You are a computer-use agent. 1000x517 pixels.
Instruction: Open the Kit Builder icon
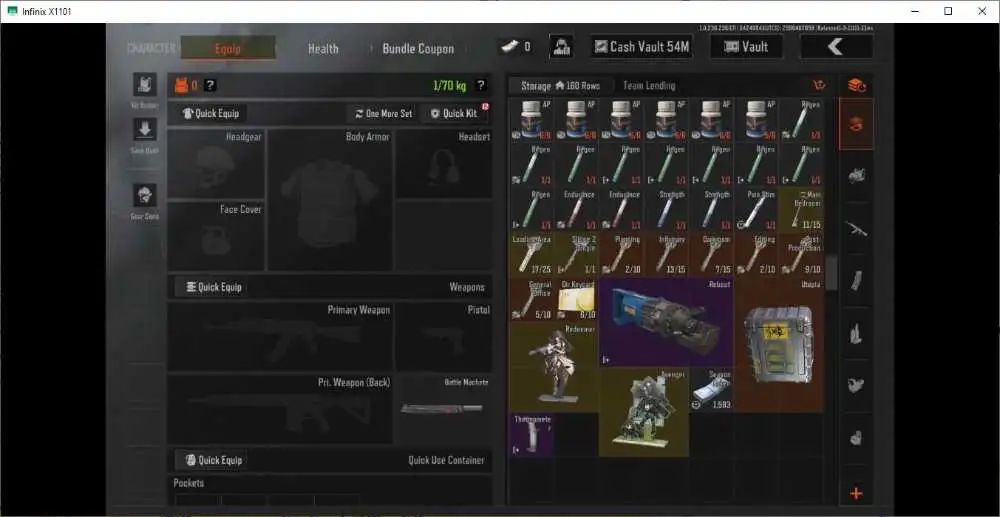point(145,85)
